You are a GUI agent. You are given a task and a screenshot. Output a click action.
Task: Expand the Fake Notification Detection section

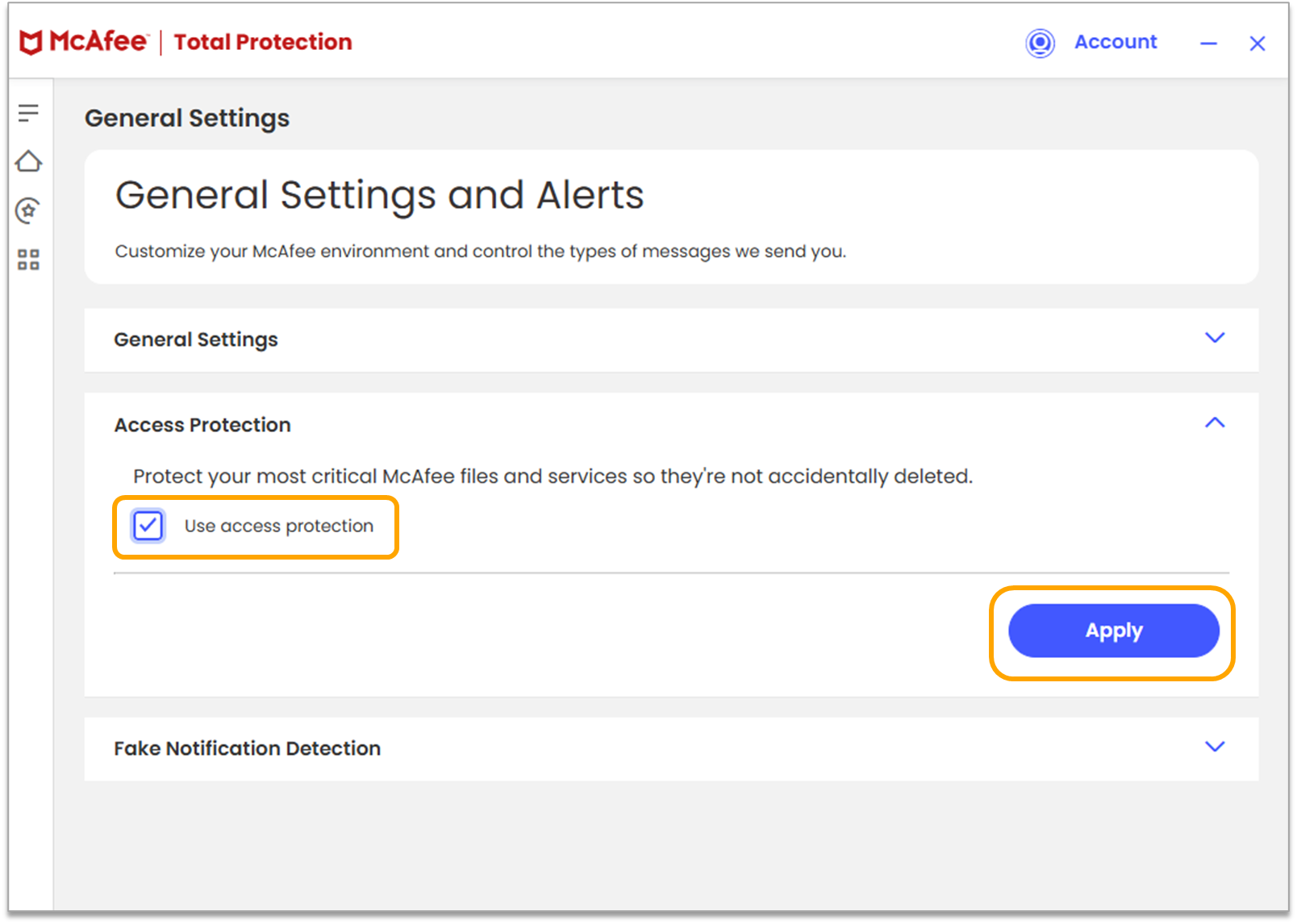tap(1214, 747)
